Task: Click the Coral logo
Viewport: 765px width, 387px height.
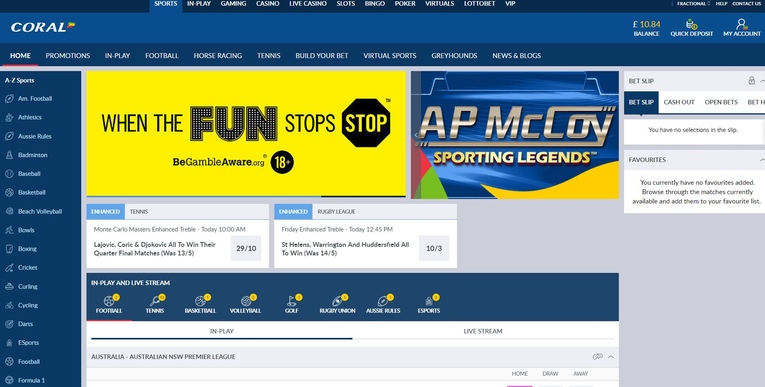Action: pos(43,27)
